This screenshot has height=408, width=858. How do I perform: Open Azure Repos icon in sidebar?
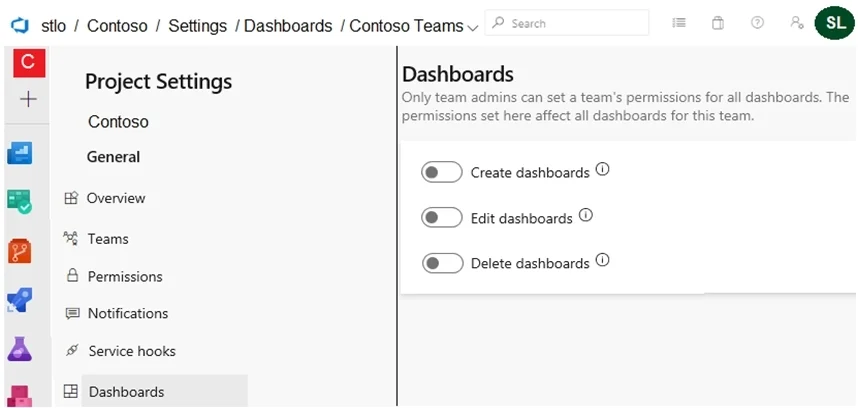pos(20,252)
